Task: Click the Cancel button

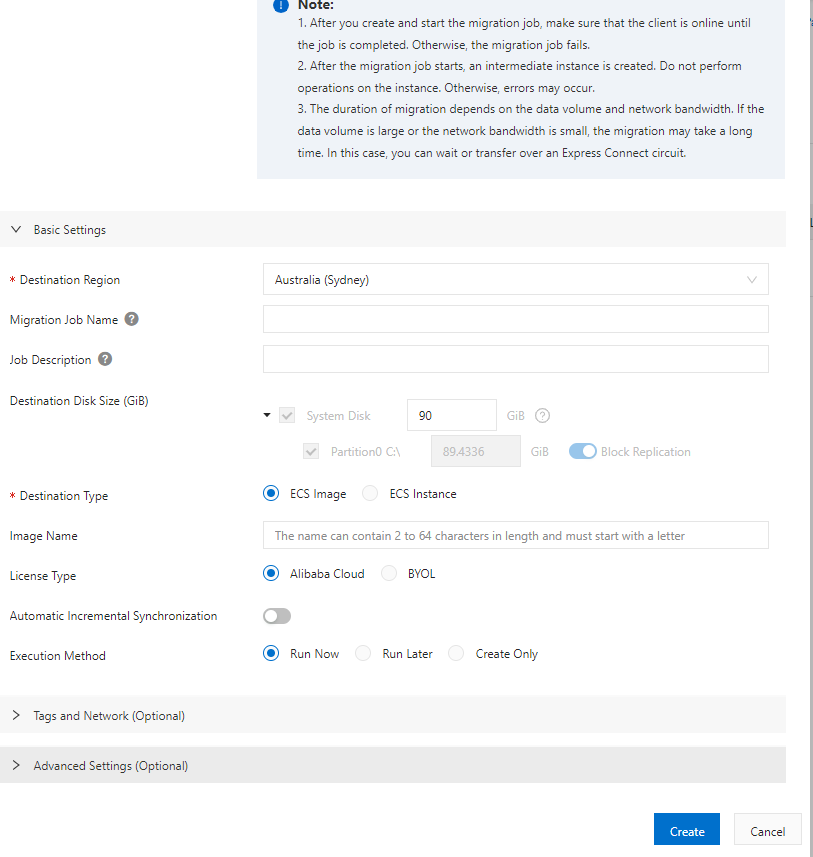Action: point(767,831)
